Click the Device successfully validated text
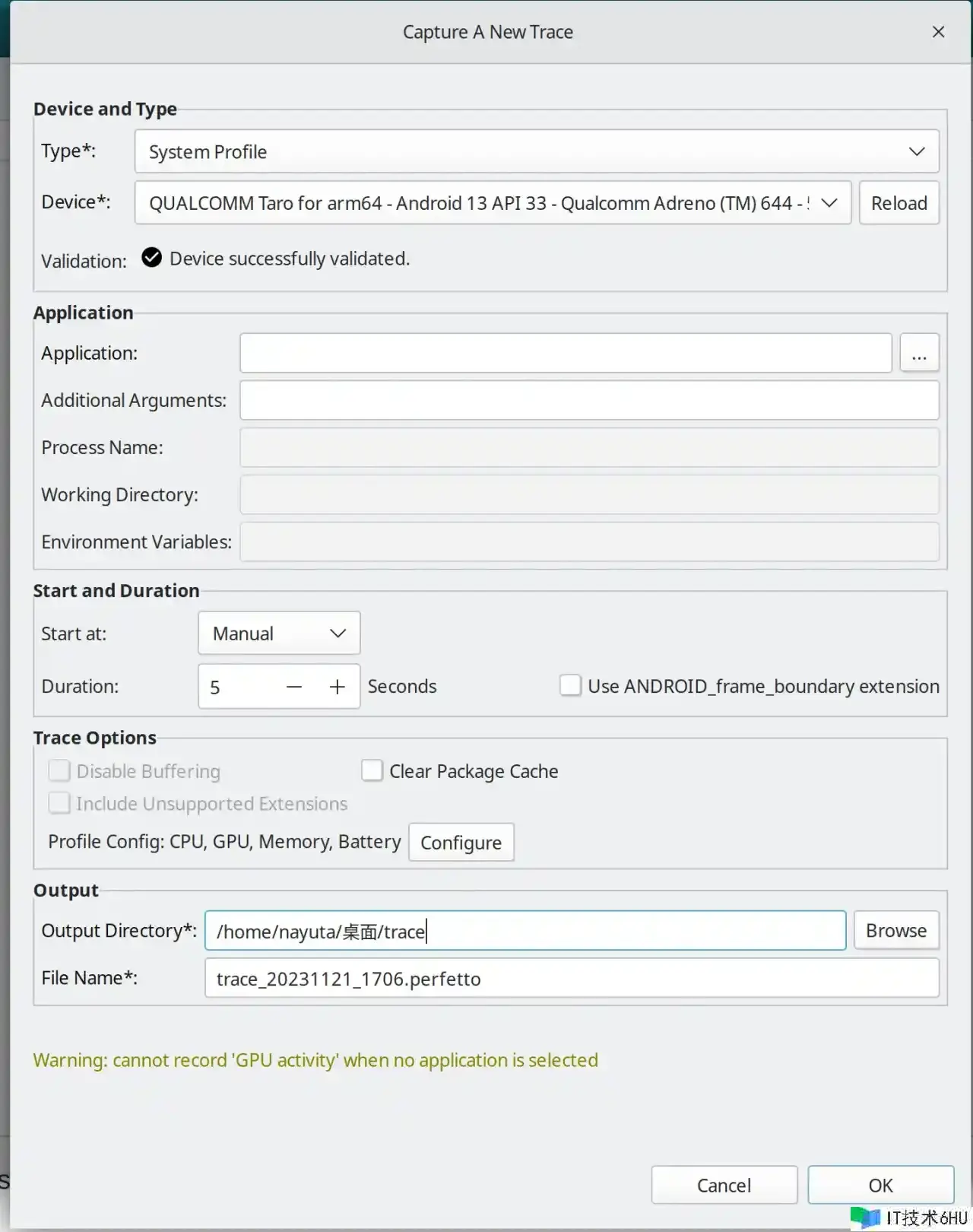The height and width of the screenshot is (1232, 973). (290, 259)
